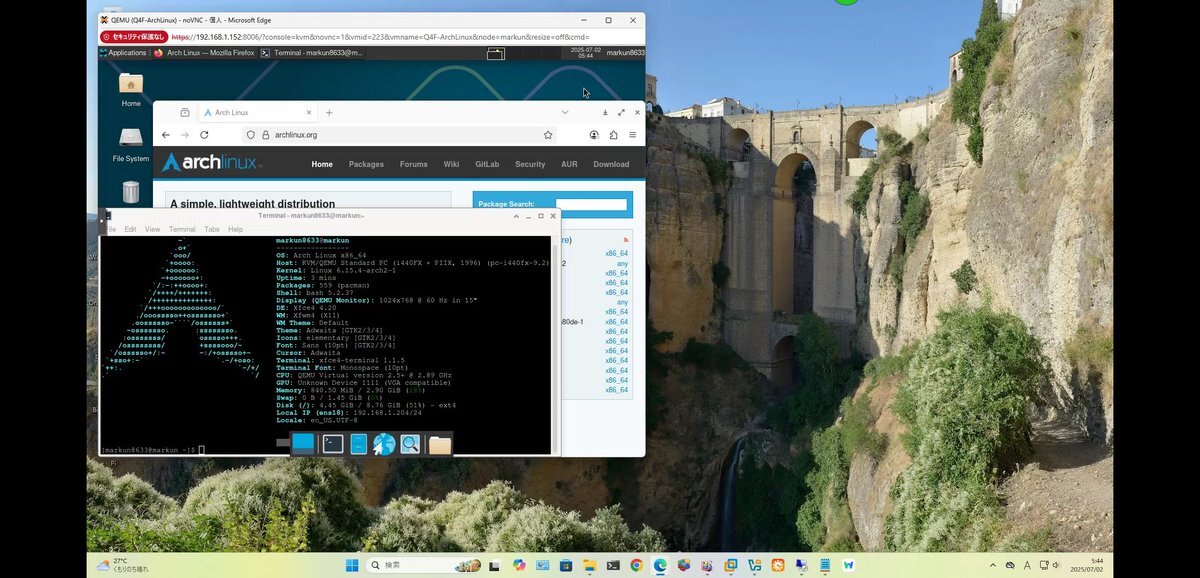The width and height of the screenshot is (1200, 578).
Task: Open the Download link on Arch navbar
Action: [611, 164]
